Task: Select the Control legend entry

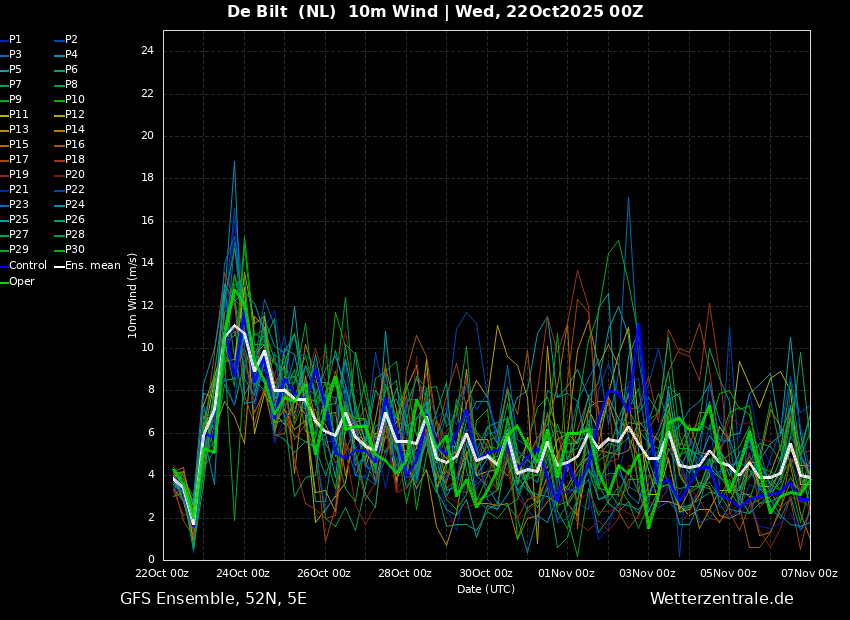Action: tap(28, 266)
